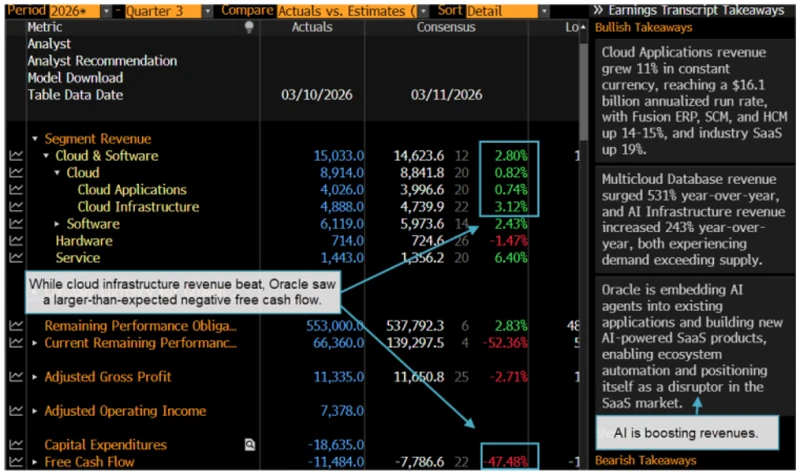Open chart icon for Hardware row

pos(16,240)
